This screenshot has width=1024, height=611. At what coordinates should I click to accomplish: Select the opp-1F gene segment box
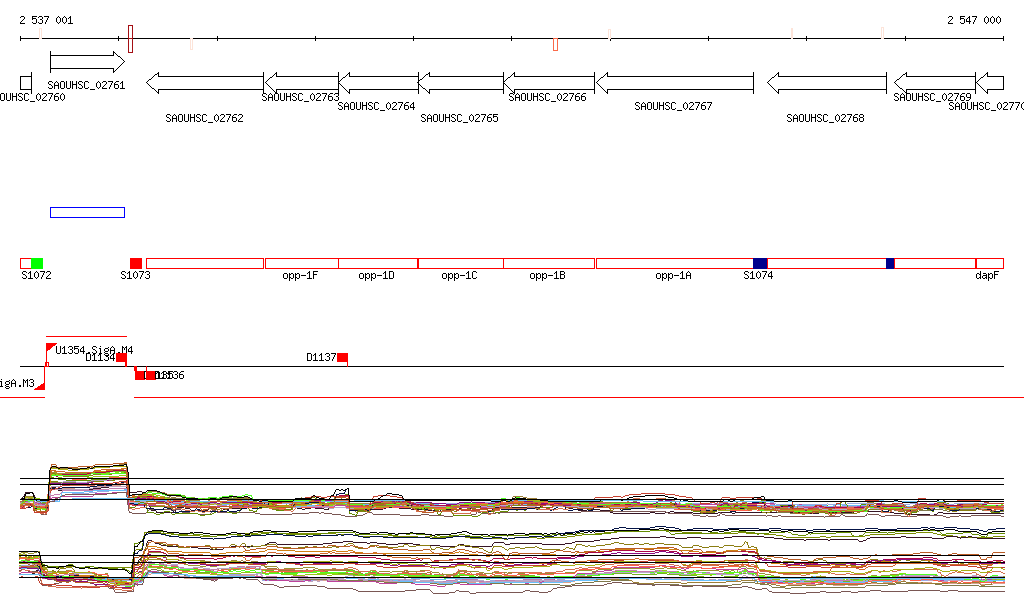click(x=301, y=263)
